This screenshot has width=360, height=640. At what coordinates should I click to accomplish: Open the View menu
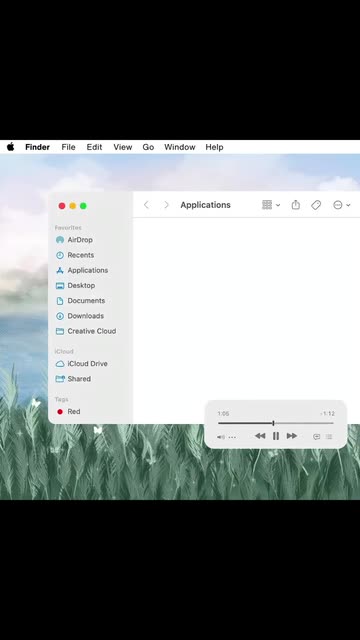pos(122,147)
